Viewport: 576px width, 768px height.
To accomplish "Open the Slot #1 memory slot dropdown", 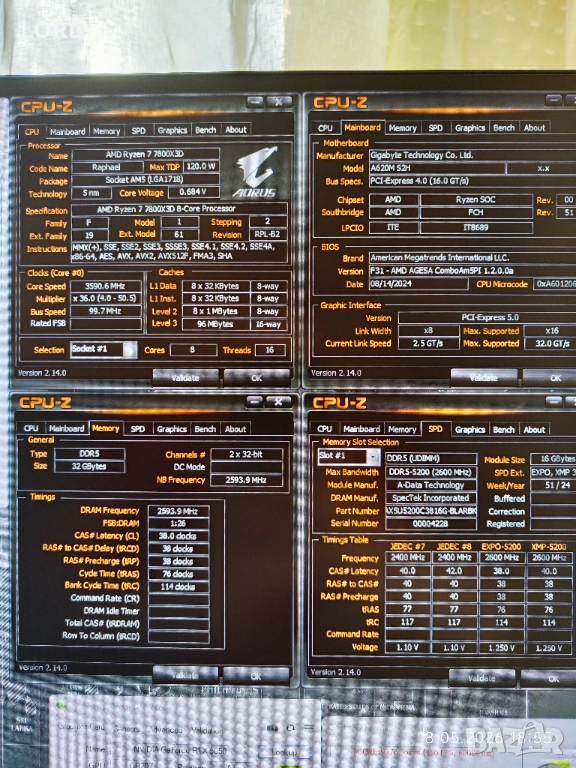I will 373,457.
